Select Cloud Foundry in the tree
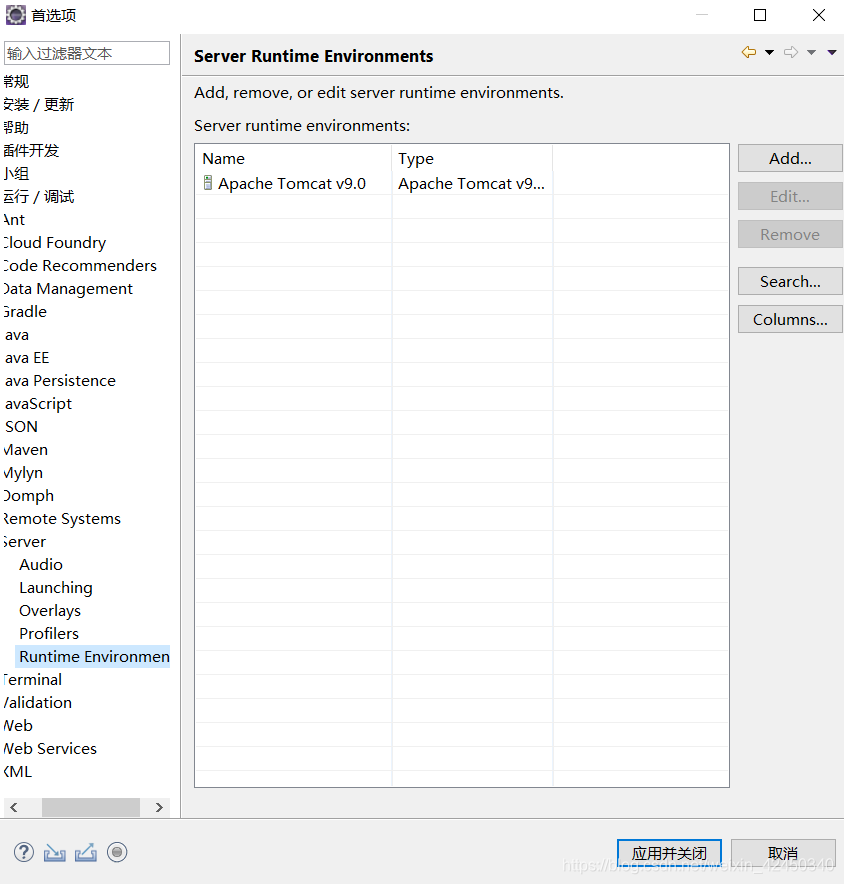844x884 pixels. click(x=55, y=242)
